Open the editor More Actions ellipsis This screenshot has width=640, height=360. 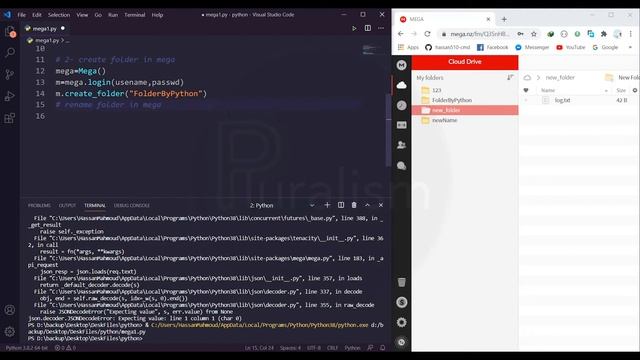[381, 28]
